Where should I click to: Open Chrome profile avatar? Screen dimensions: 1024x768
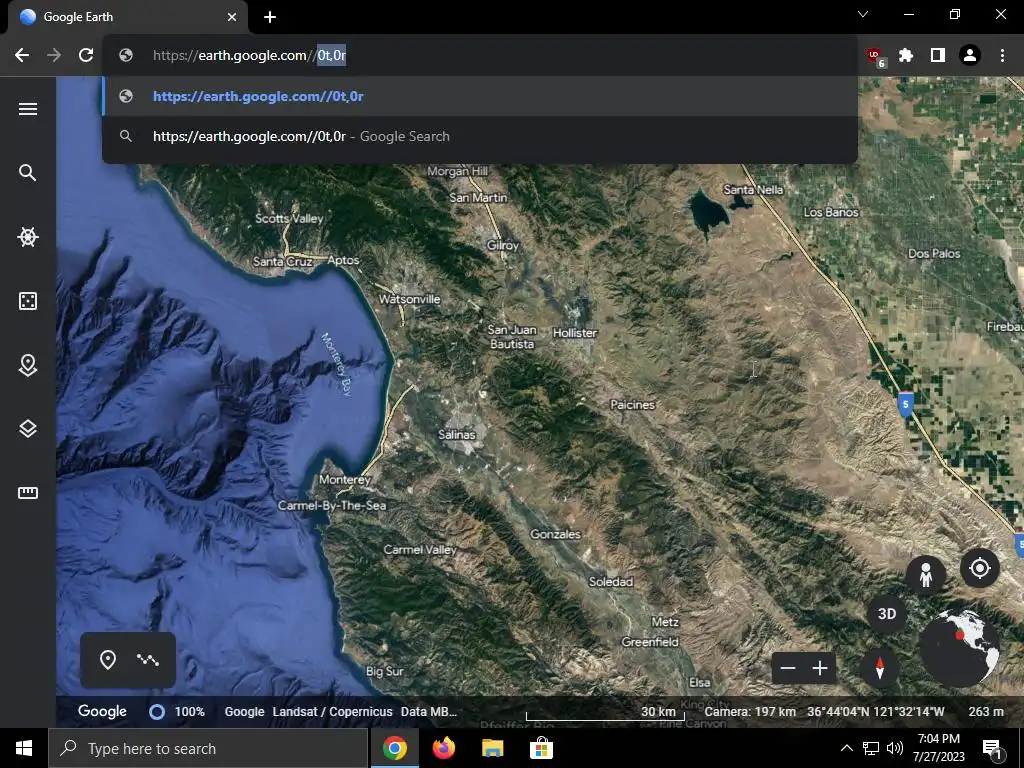coord(970,55)
